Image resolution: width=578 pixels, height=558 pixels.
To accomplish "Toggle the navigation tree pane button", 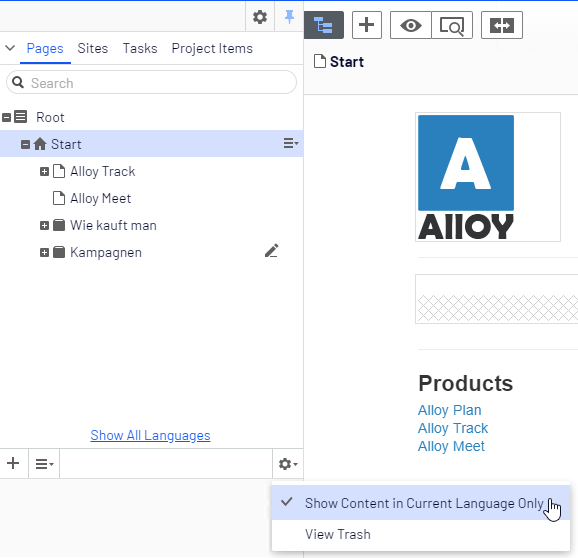I will pos(324,25).
